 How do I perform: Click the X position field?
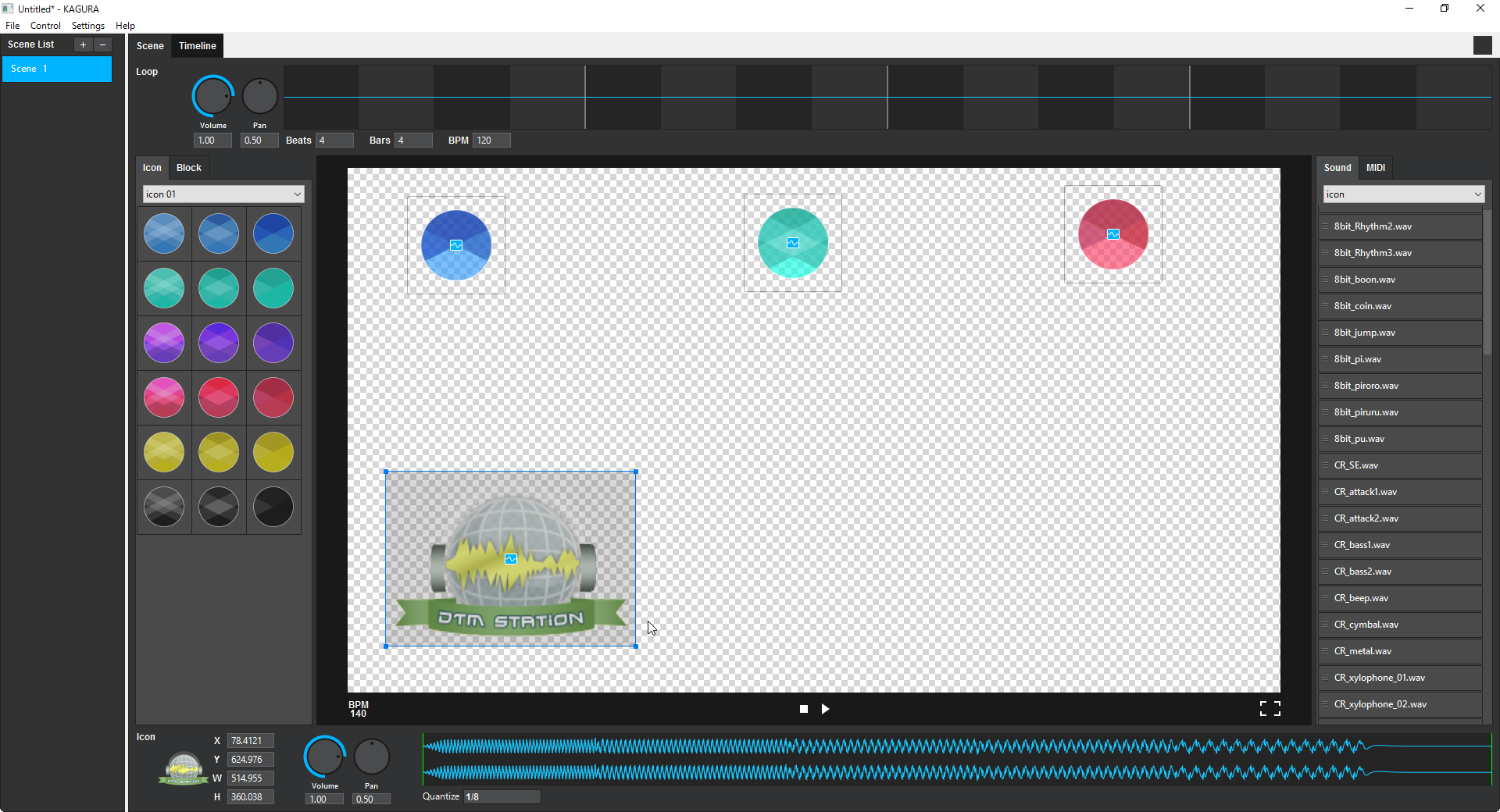click(251, 741)
